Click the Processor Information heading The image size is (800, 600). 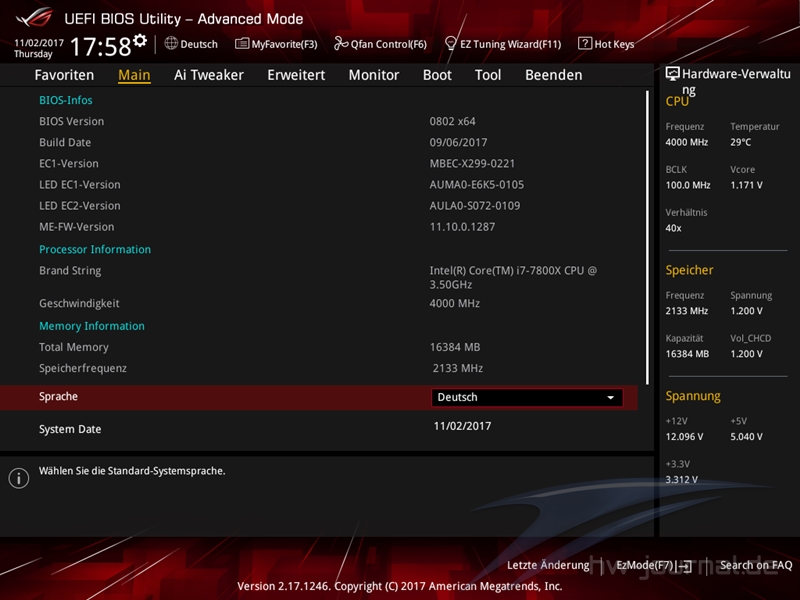(95, 249)
